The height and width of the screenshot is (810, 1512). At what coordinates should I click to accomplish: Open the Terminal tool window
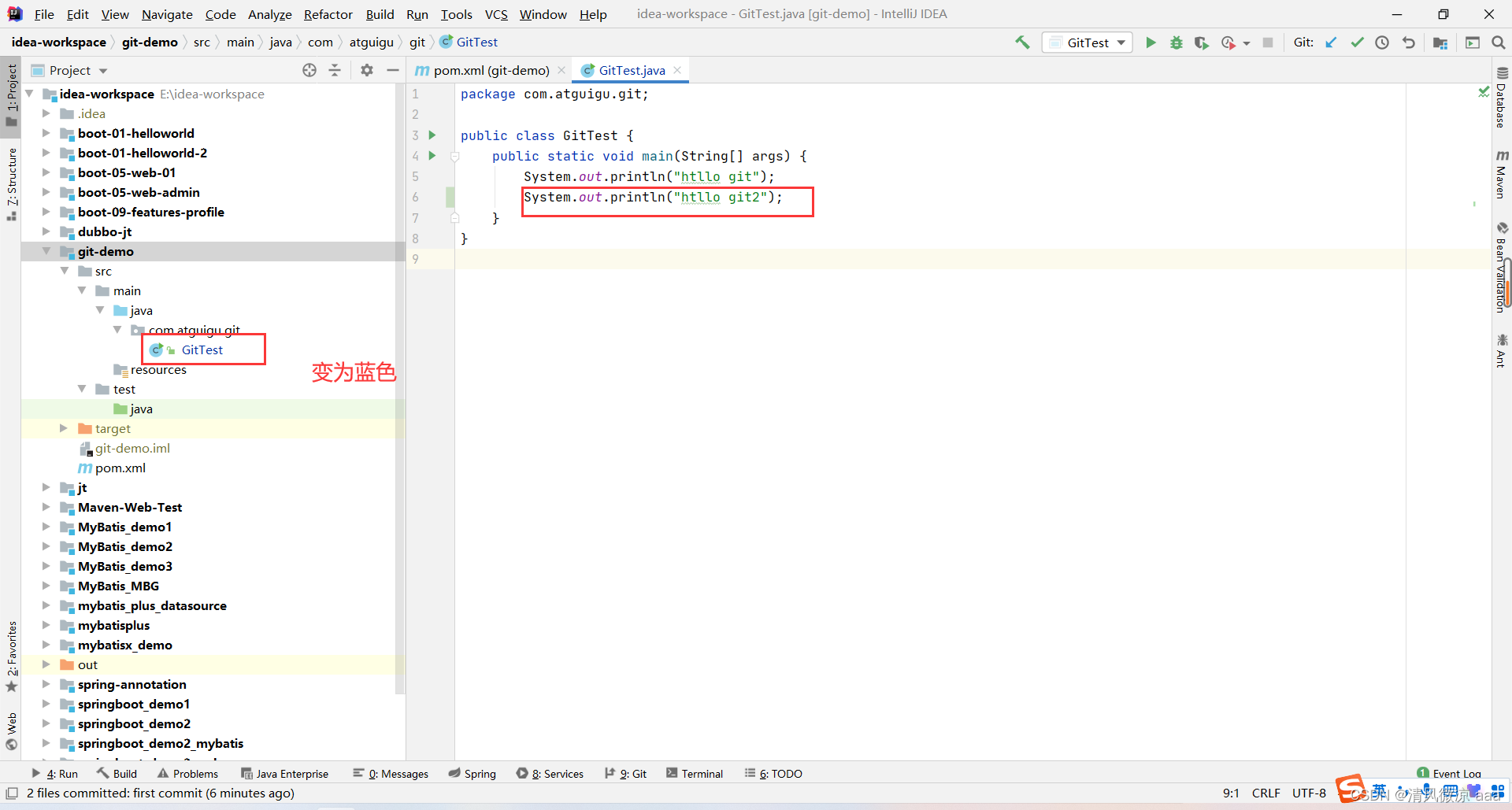click(695, 774)
